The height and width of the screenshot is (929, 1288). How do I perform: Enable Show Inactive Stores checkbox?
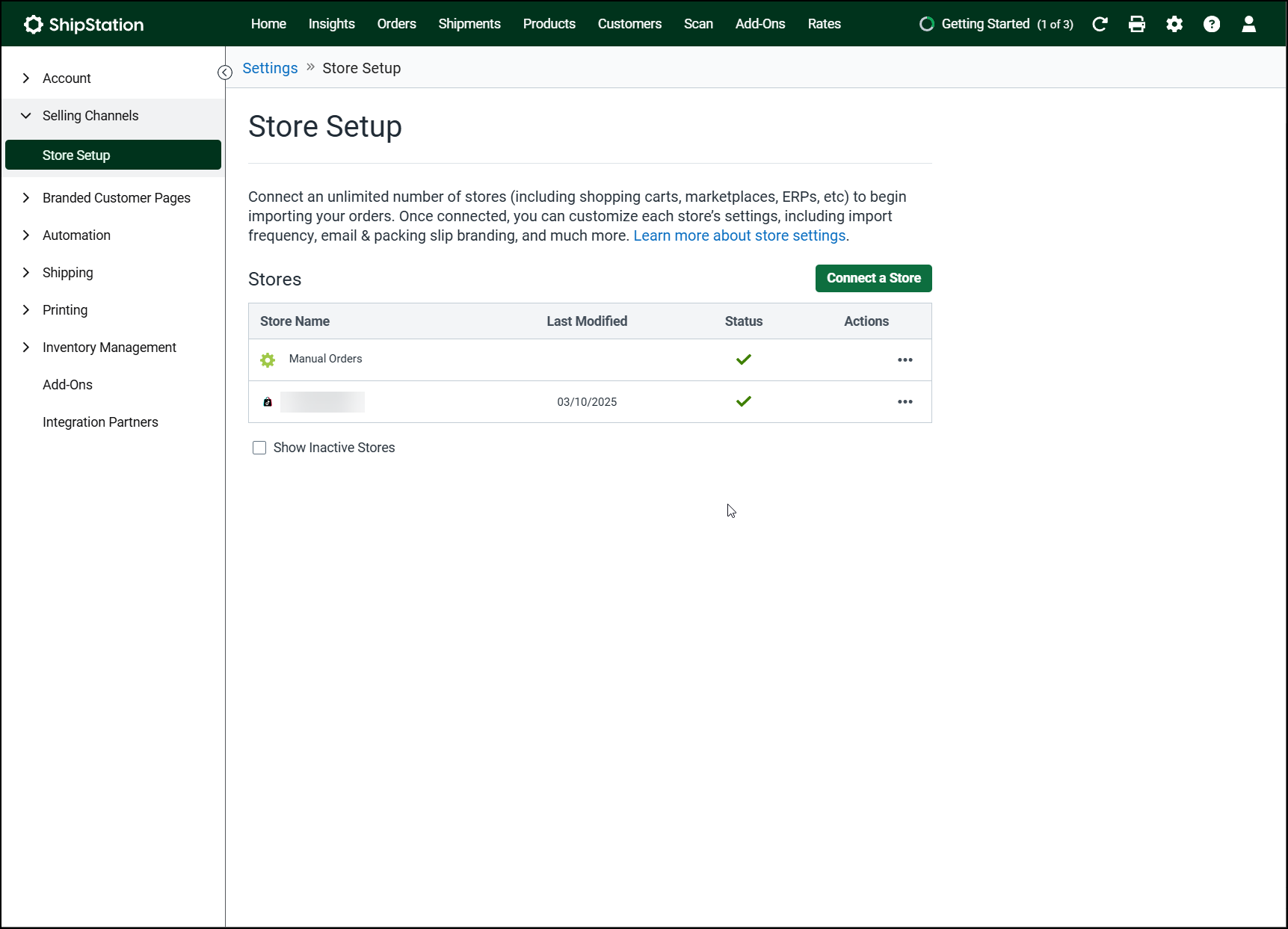(x=259, y=448)
